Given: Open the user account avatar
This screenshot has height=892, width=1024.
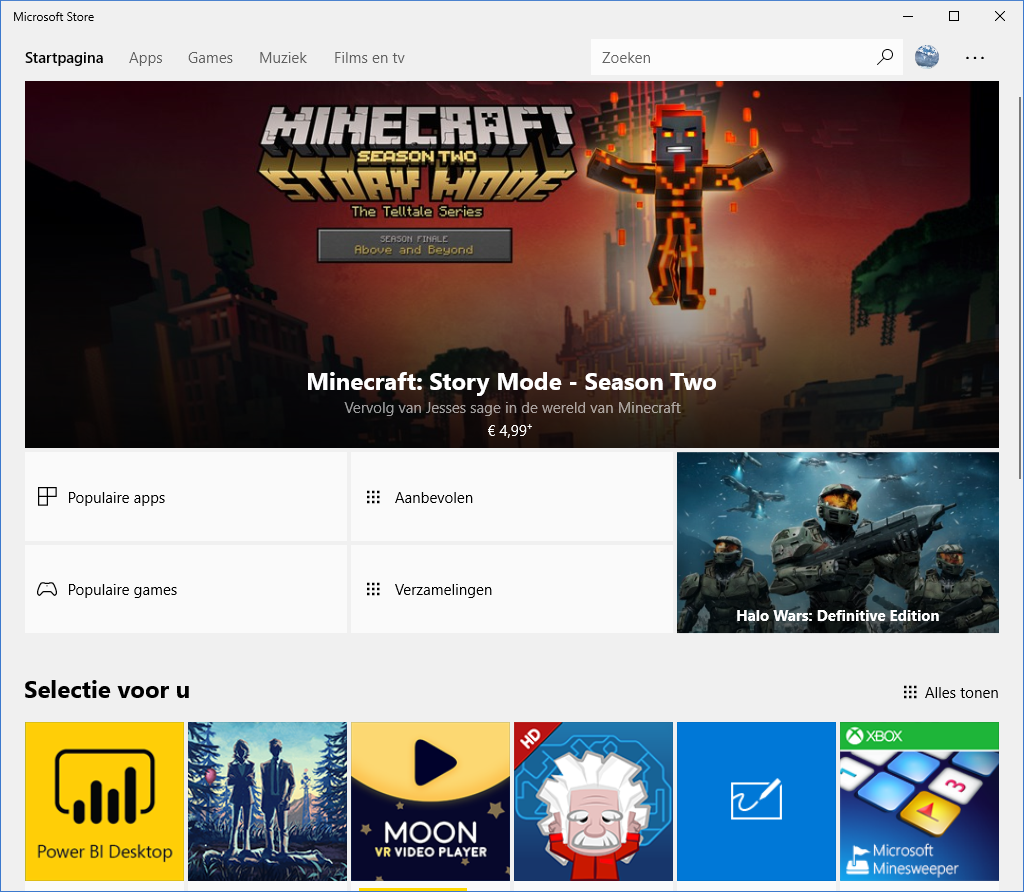Looking at the screenshot, I should point(927,58).
